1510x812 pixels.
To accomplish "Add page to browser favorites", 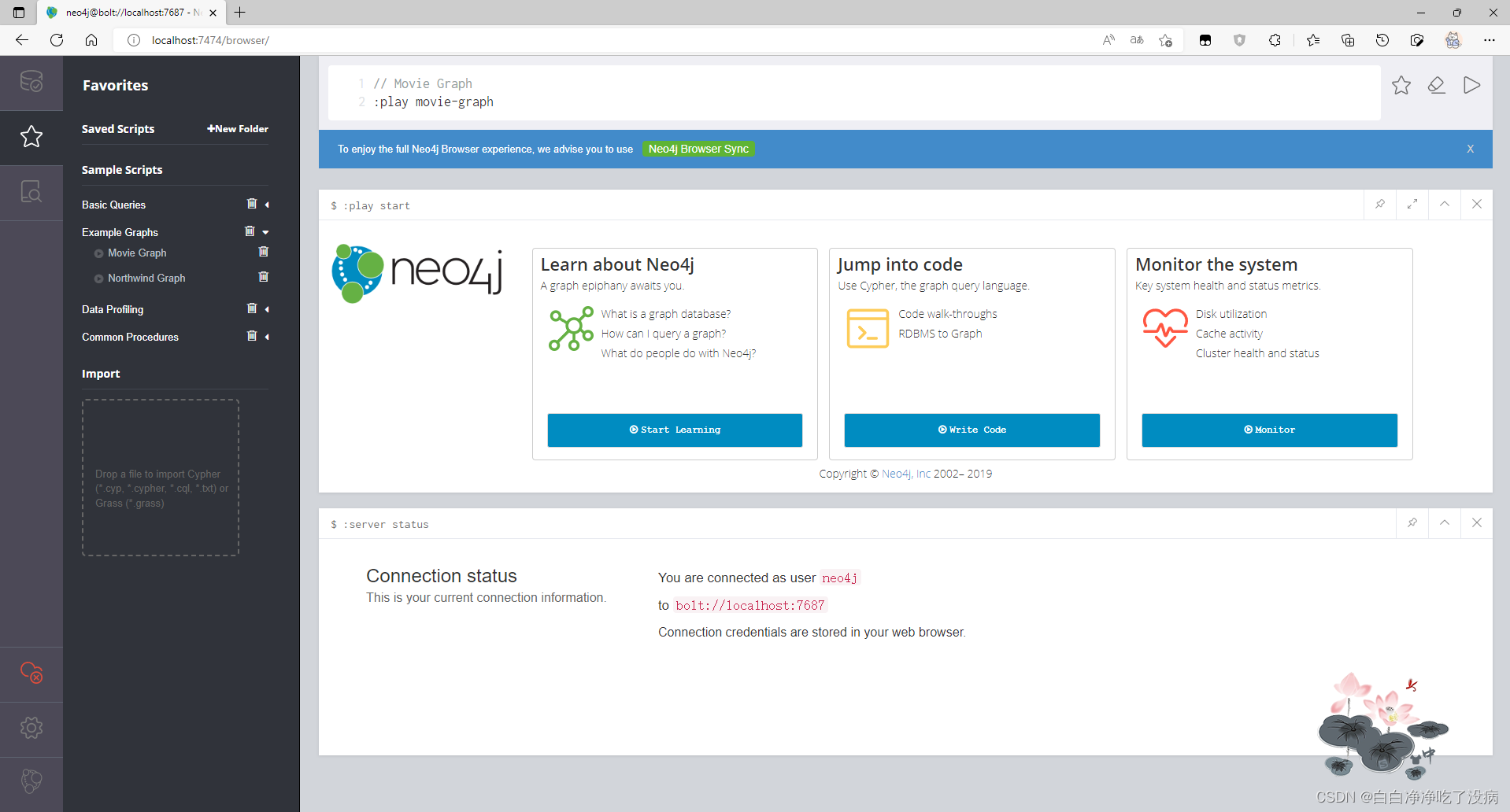I will click(x=1166, y=40).
